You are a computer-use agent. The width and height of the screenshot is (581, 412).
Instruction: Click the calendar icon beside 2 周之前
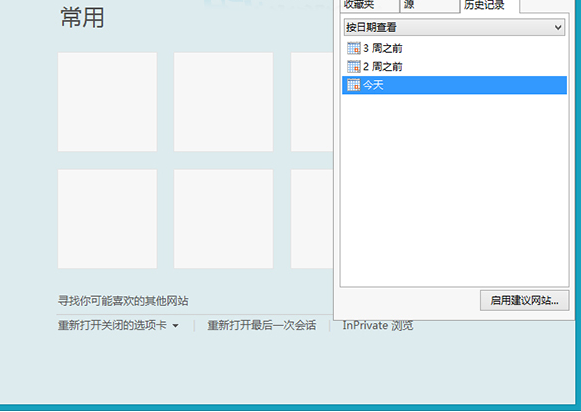click(353, 67)
